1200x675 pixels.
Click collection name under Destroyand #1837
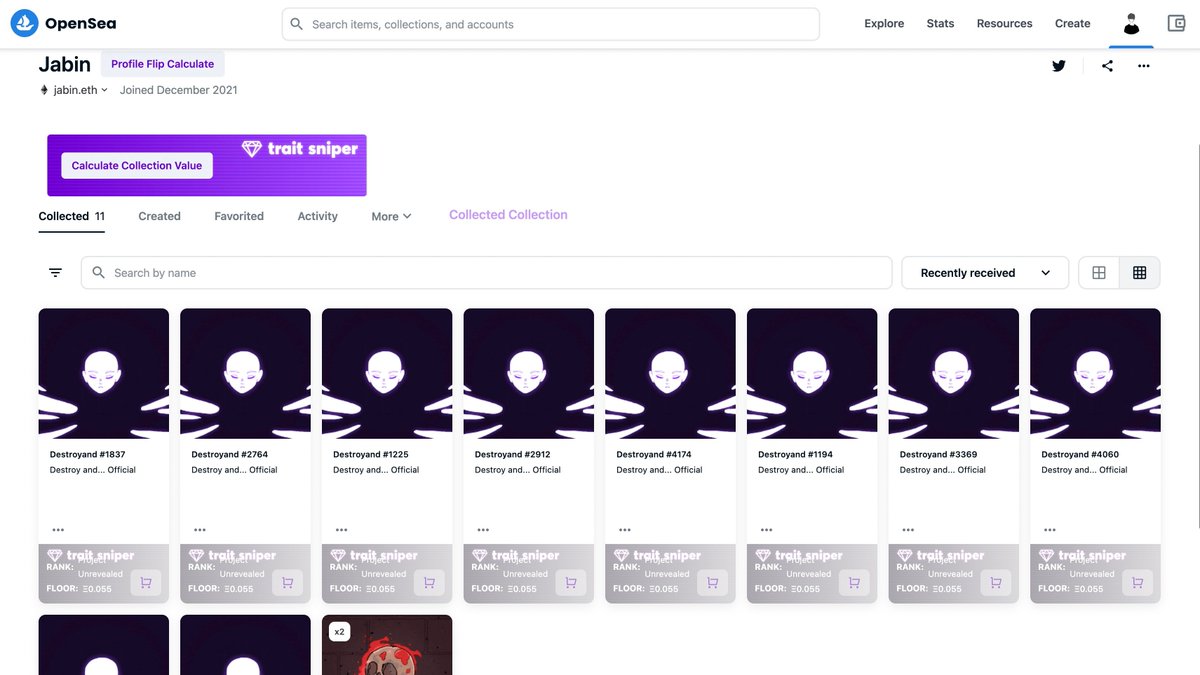pyautogui.click(x=93, y=470)
